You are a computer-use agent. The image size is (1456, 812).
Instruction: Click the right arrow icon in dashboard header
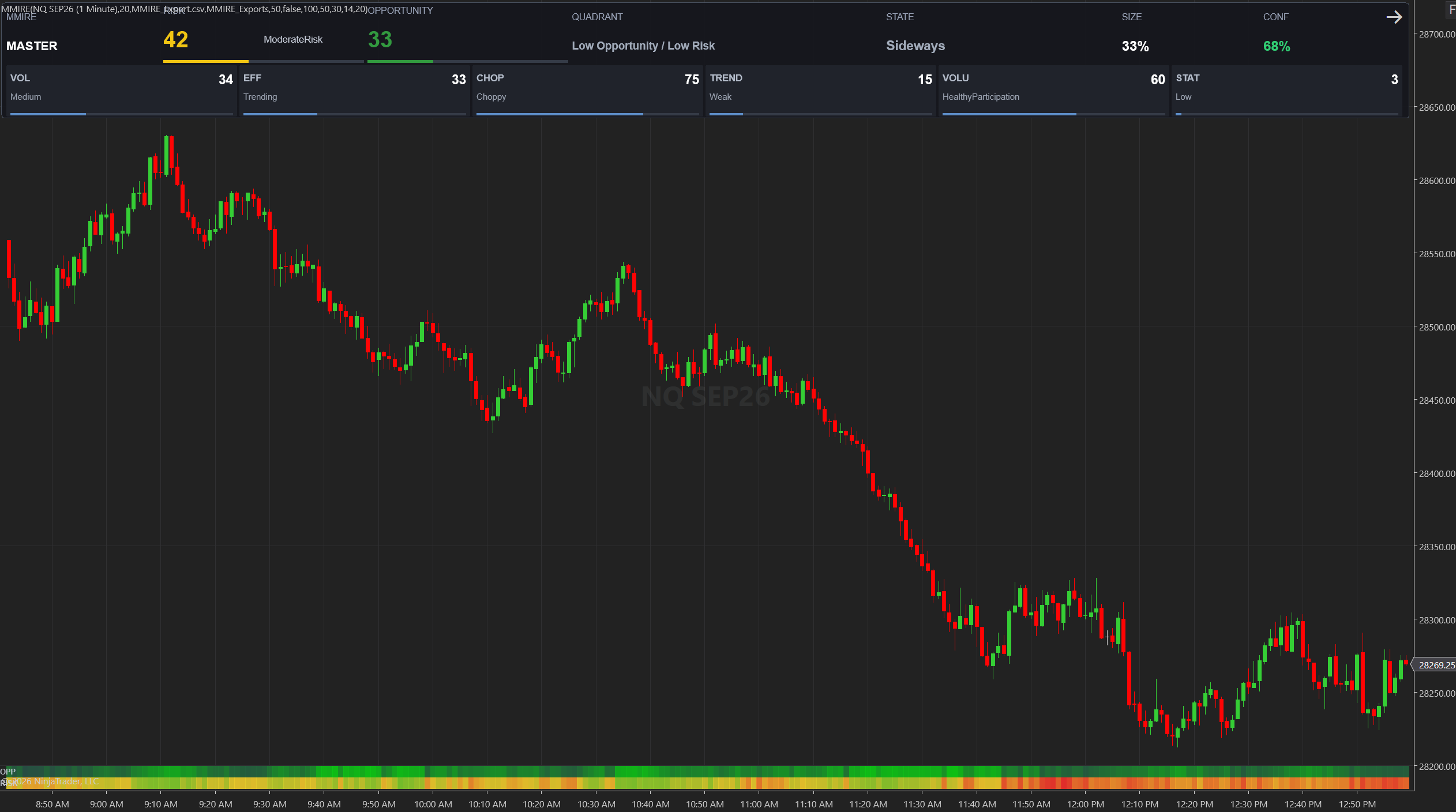pyautogui.click(x=1394, y=17)
